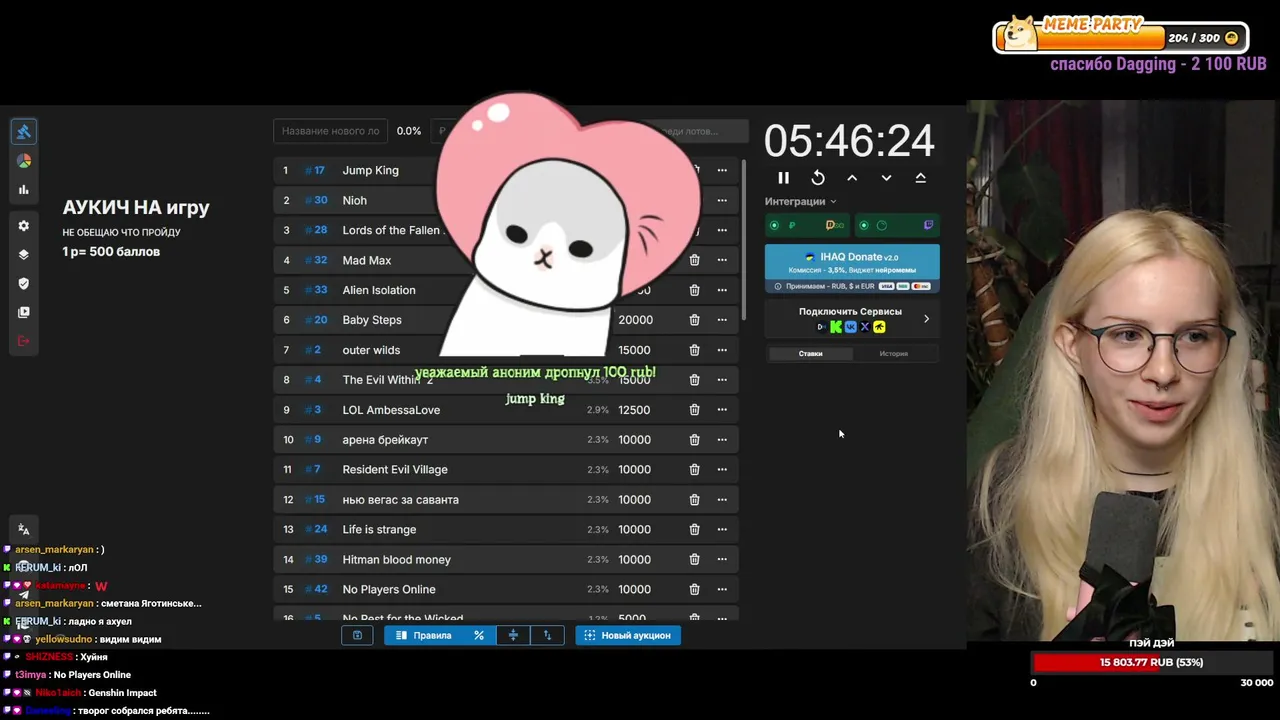Delete the outer wilds lot
Viewport: 1280px width, 720px height.
click(x=694, y=350)
